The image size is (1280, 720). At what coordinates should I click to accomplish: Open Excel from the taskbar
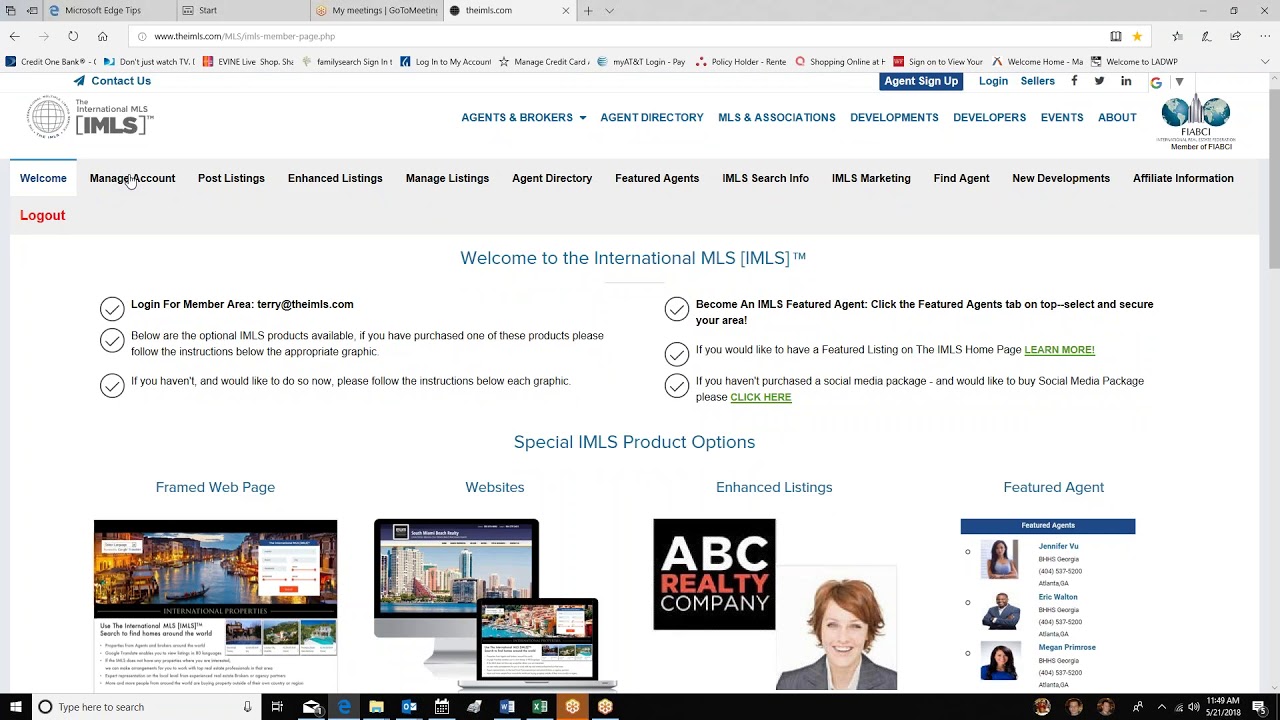540,707
